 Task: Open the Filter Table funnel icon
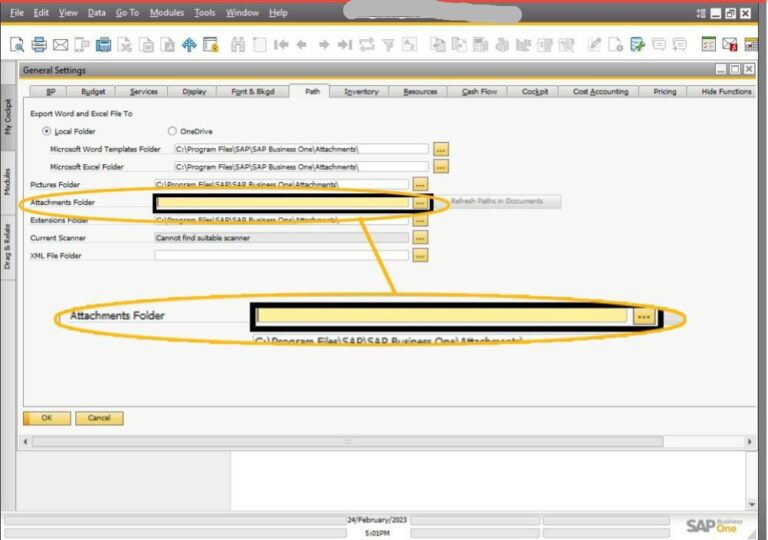pyautogui.click(x=388, y=46)
